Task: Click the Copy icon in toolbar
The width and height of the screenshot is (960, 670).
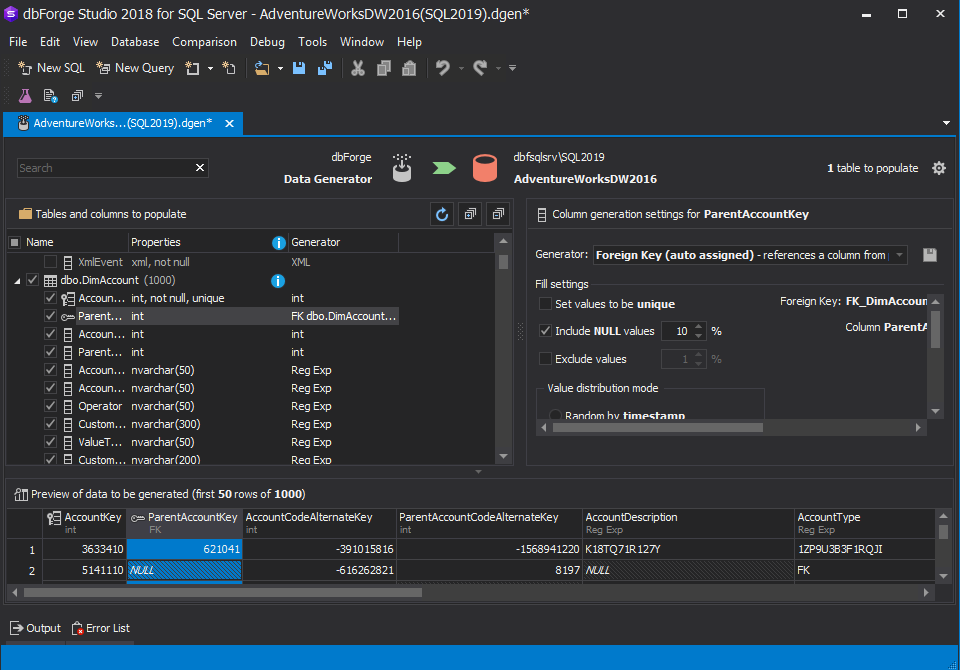Action: point(384,68)
